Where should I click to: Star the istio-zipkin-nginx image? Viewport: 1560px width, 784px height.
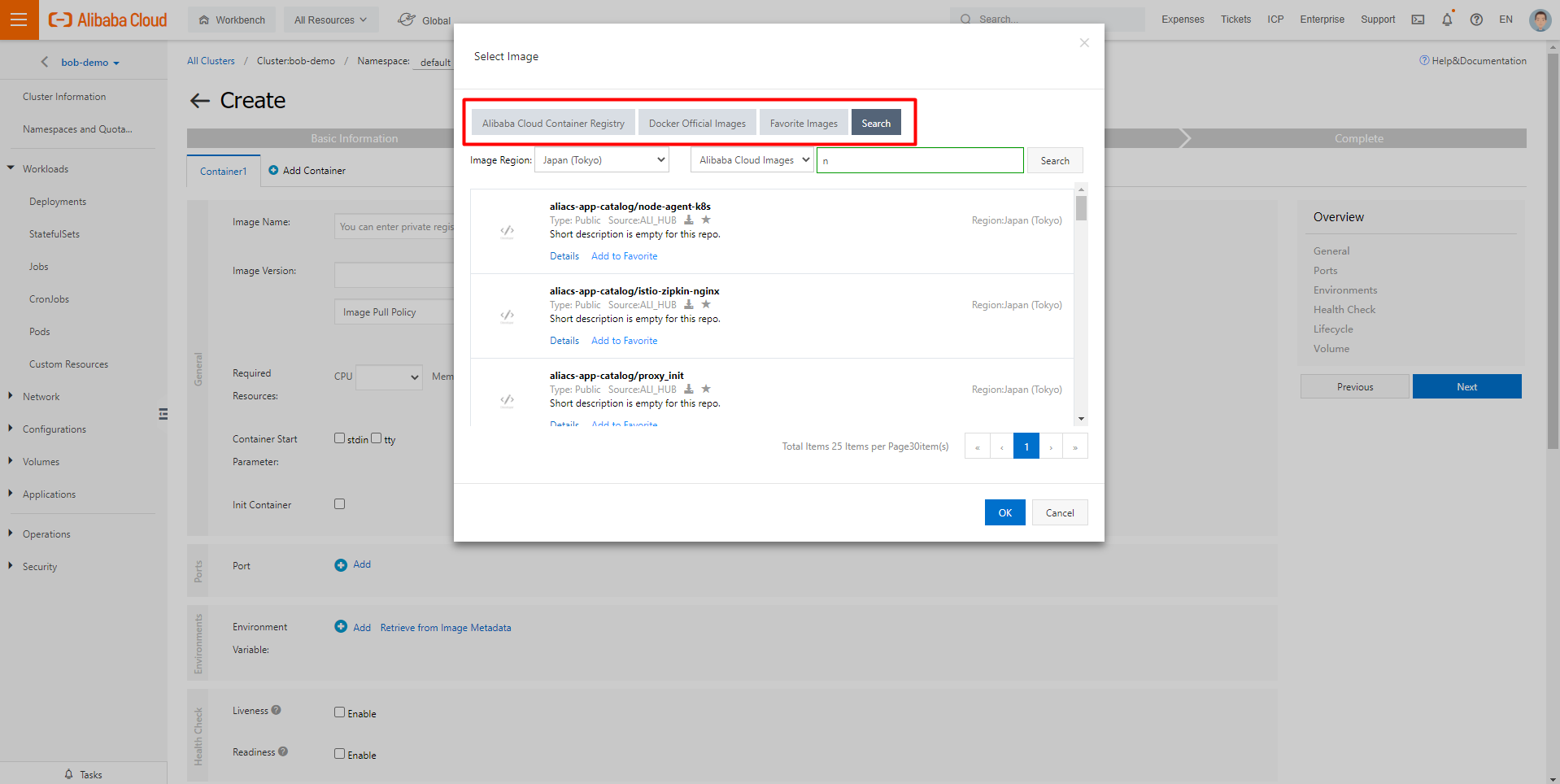(x=706, y=304)
